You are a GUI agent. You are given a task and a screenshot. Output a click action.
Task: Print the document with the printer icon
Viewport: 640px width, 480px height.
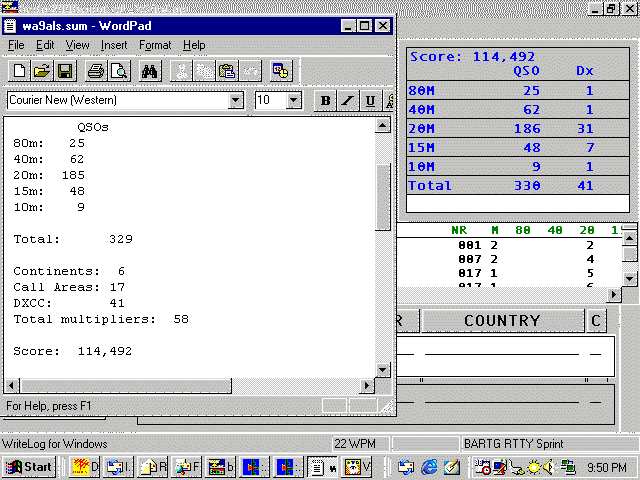coord(96,71)
